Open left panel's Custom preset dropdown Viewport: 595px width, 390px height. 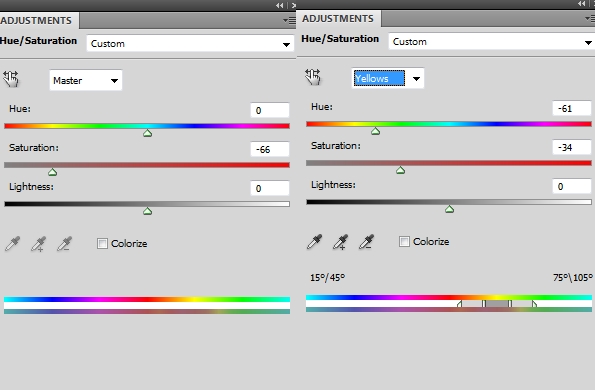click(x=190, y=44)
